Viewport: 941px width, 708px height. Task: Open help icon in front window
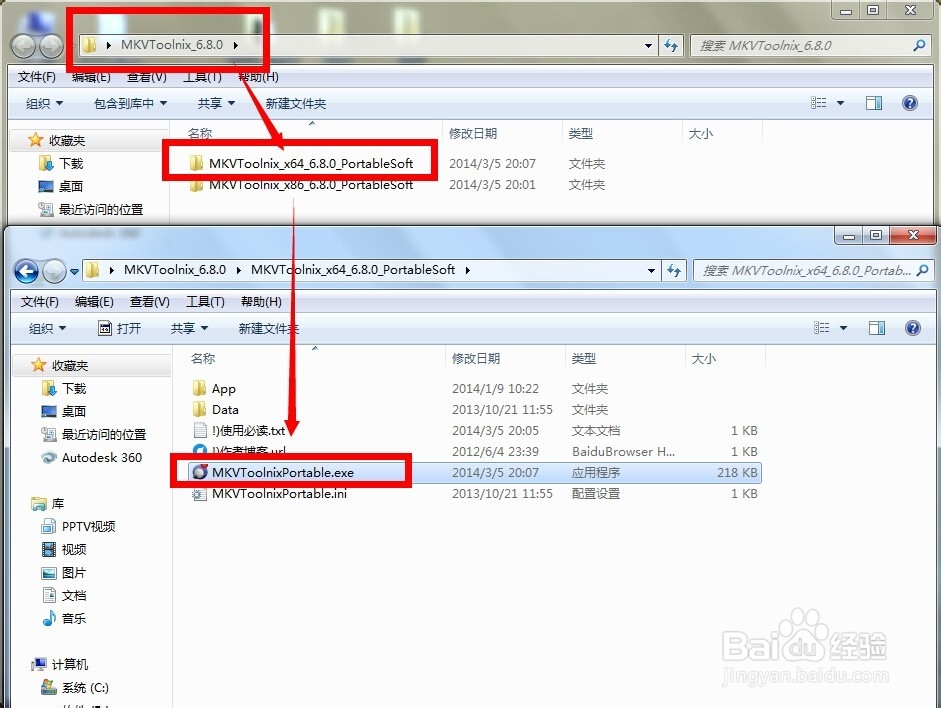click(913, 328)
